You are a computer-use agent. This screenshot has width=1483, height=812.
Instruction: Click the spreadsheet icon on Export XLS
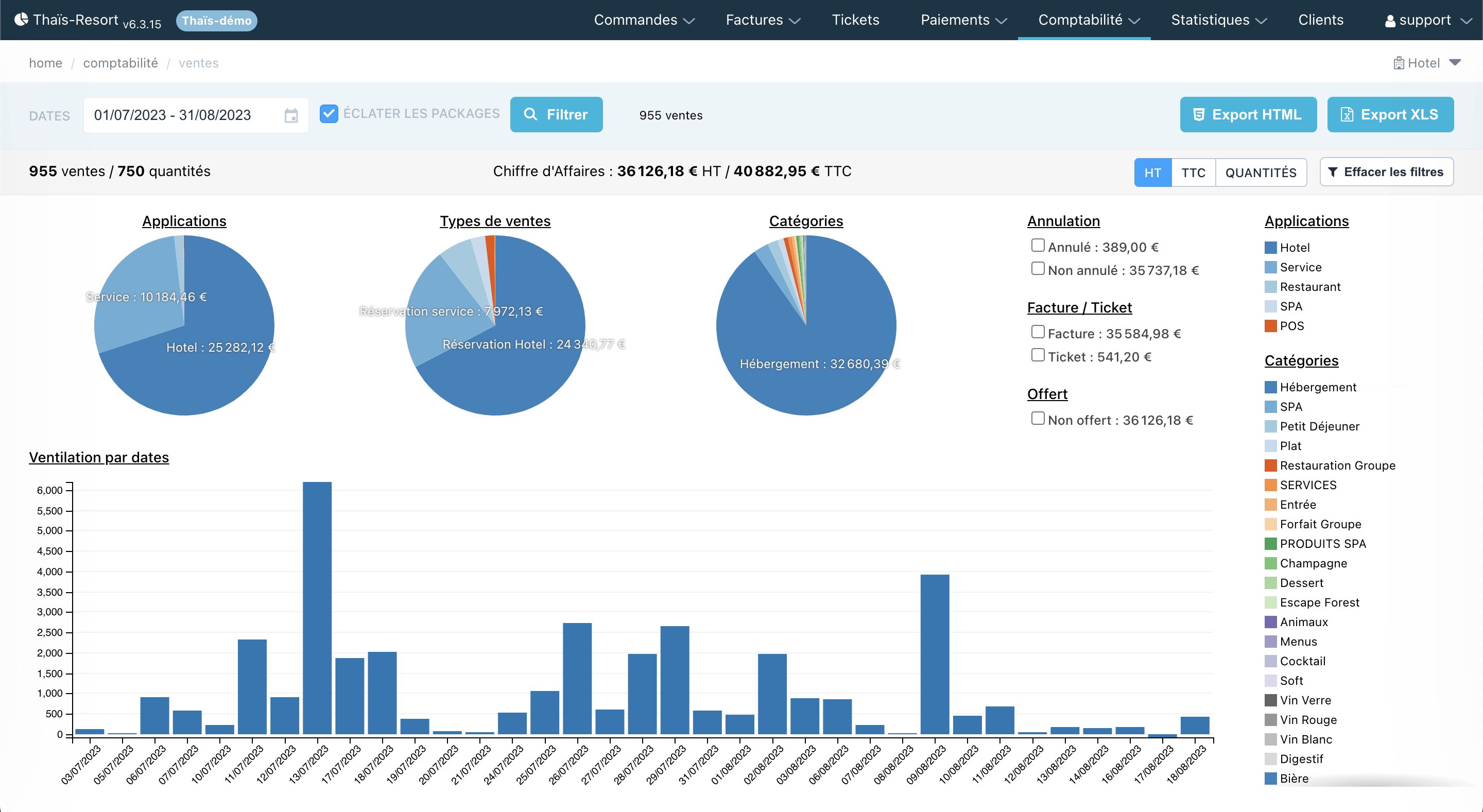(1347, 114)
